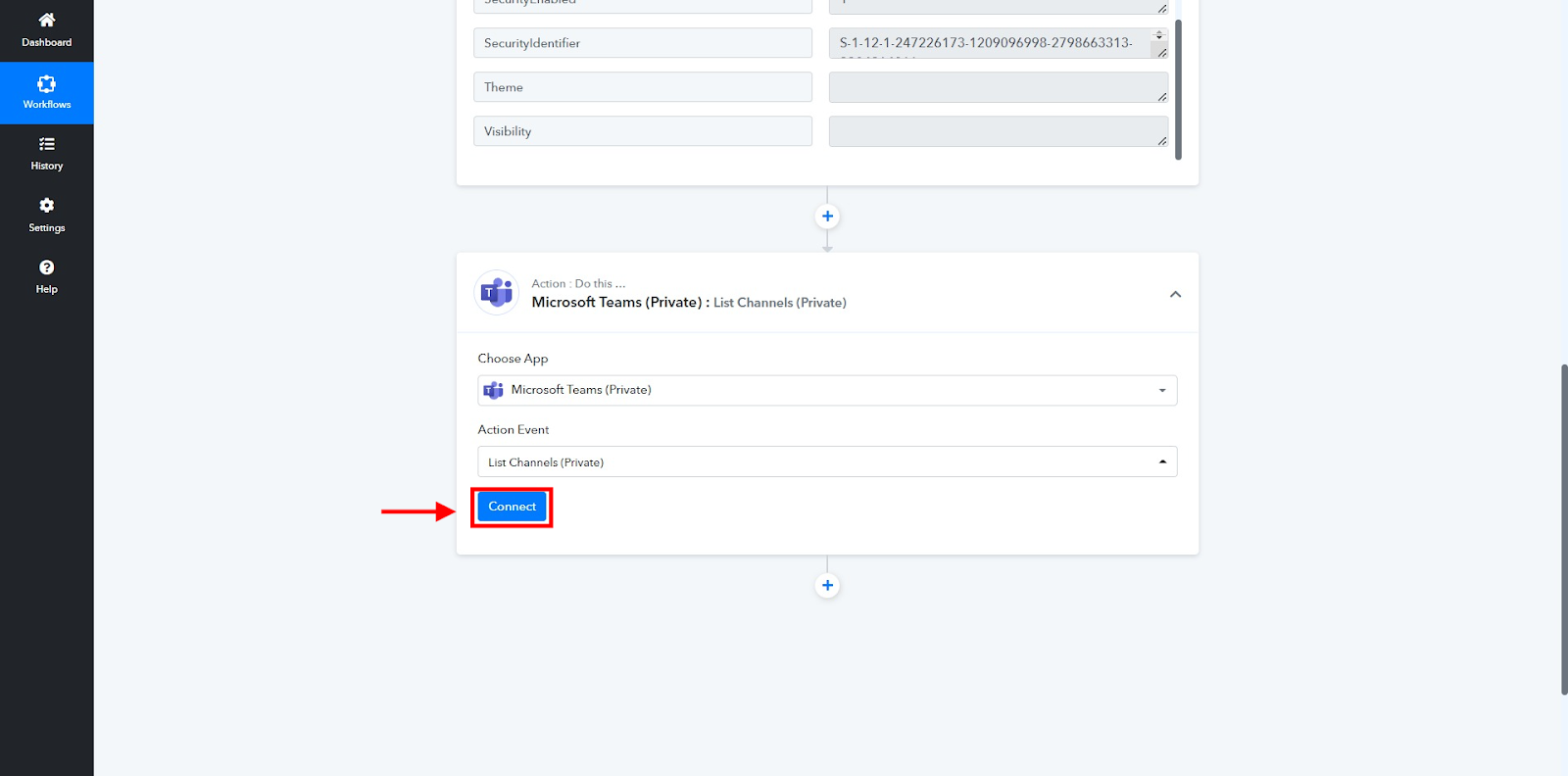Image resolution: width=1568 pixels, height=776 pixels.
Task: Click the Theme label field
Action: [643, 87]
